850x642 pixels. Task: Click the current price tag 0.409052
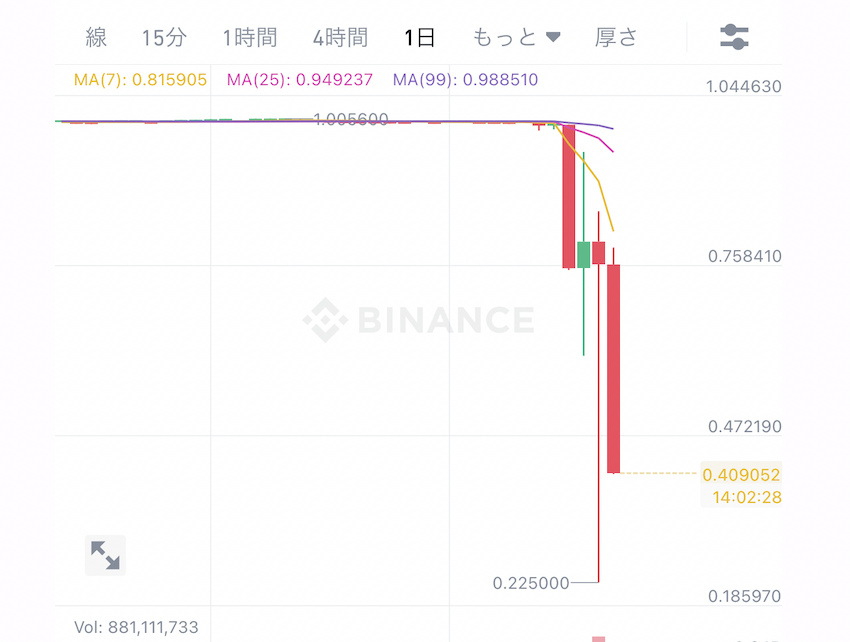pyautogui.click(x=741, y=475)
